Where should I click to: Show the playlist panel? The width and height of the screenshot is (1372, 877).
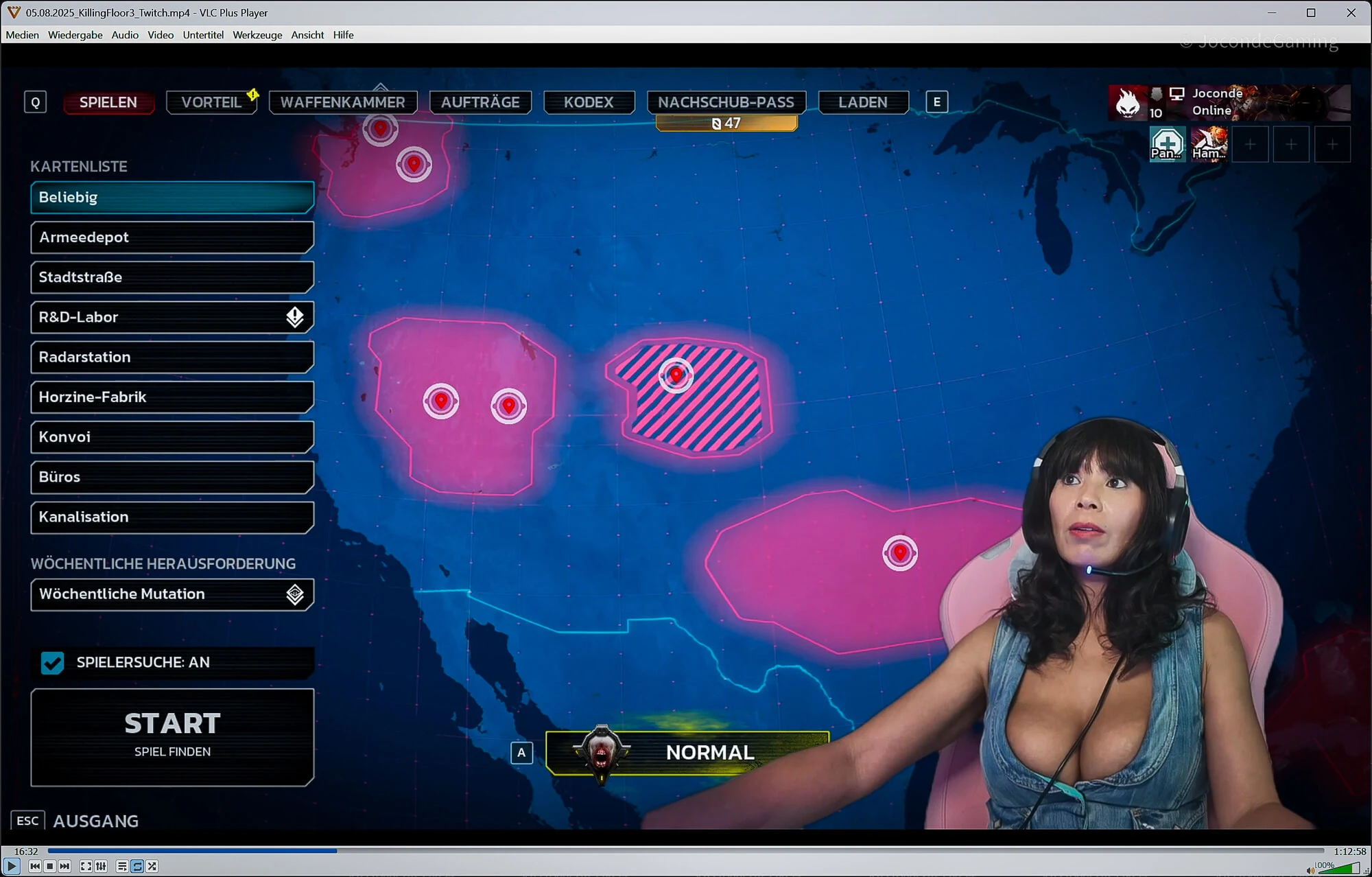pos(121,867)
